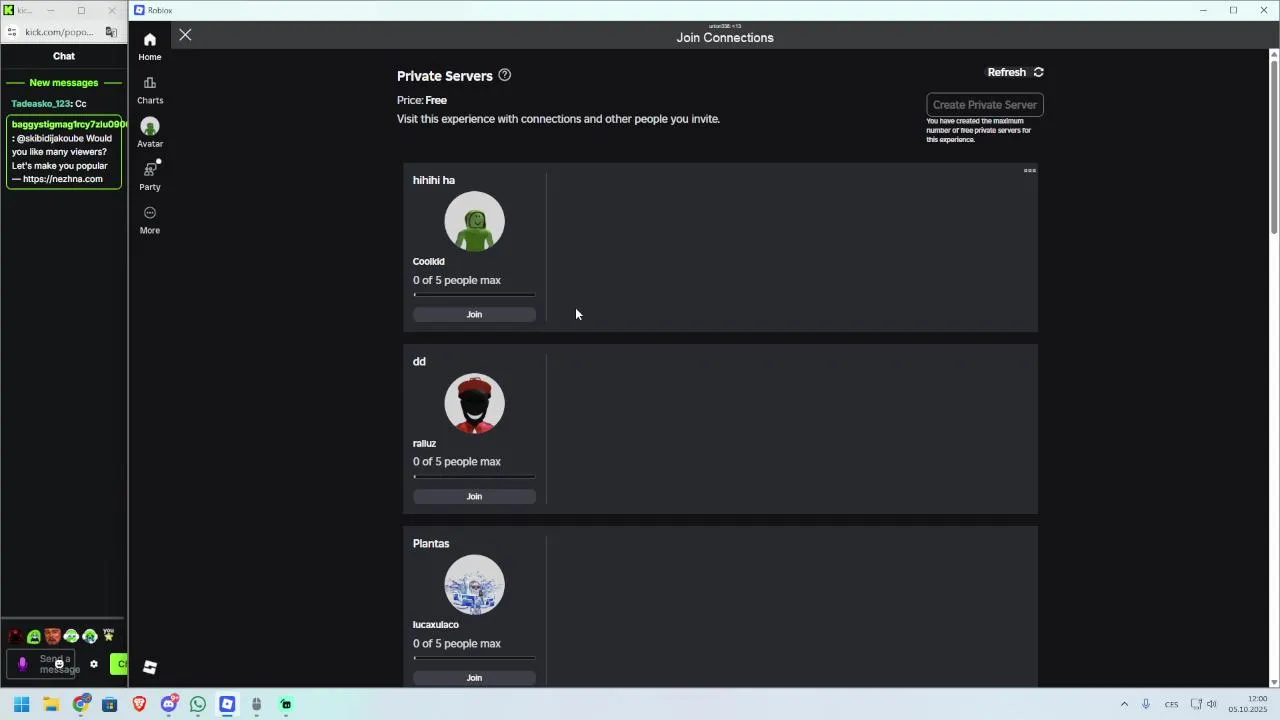The height and width of the screenshot is (720, 1280).
Task: Click the green Chat send button in Kick
Action: (x=119, y=664)
